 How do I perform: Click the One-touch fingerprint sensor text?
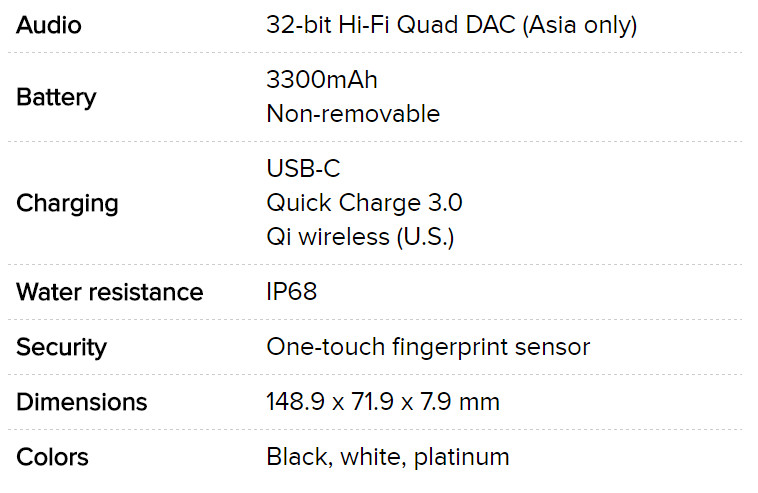[428, 347]
